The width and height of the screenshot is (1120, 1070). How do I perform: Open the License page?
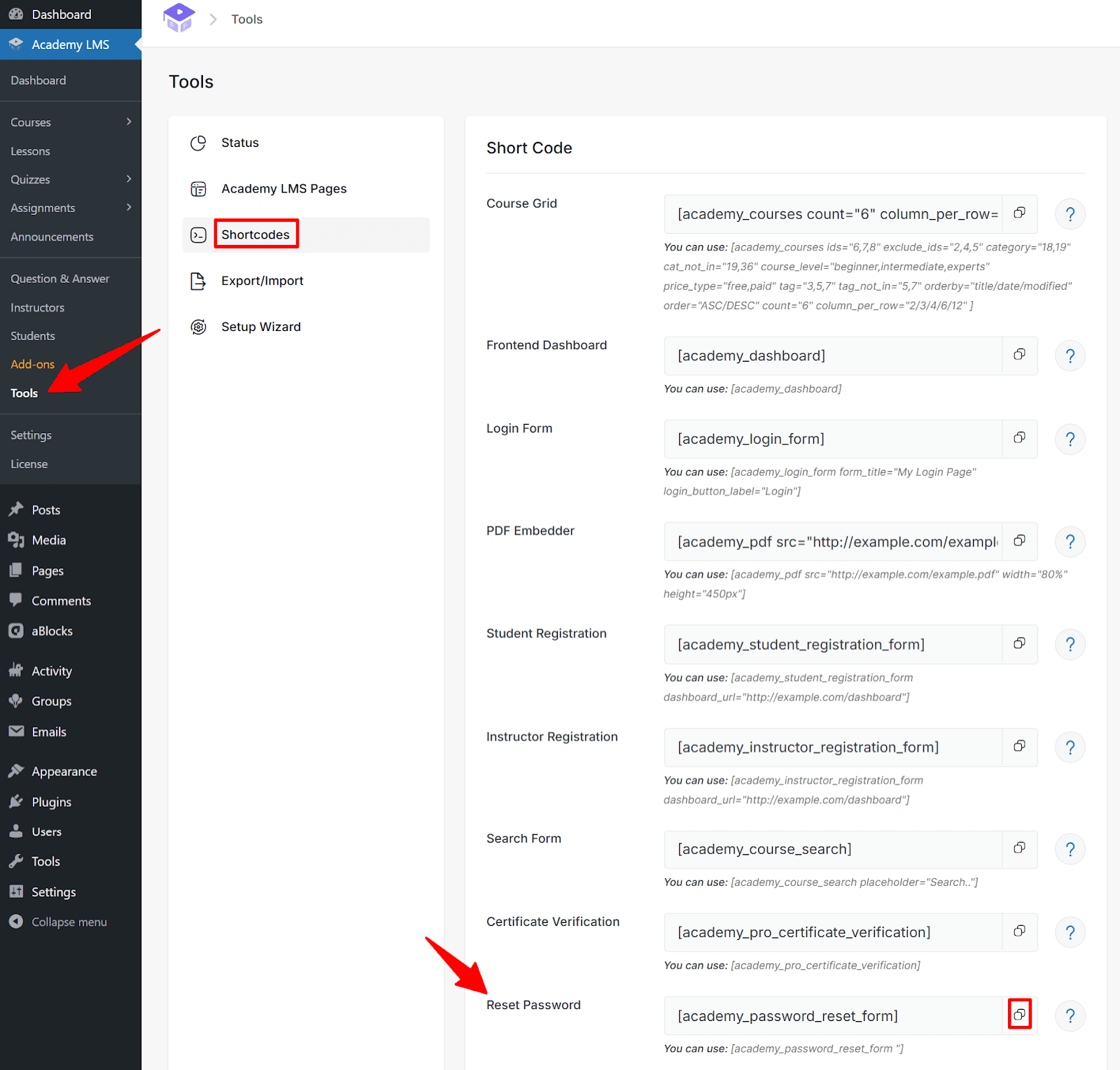click(x=29, y=463)
